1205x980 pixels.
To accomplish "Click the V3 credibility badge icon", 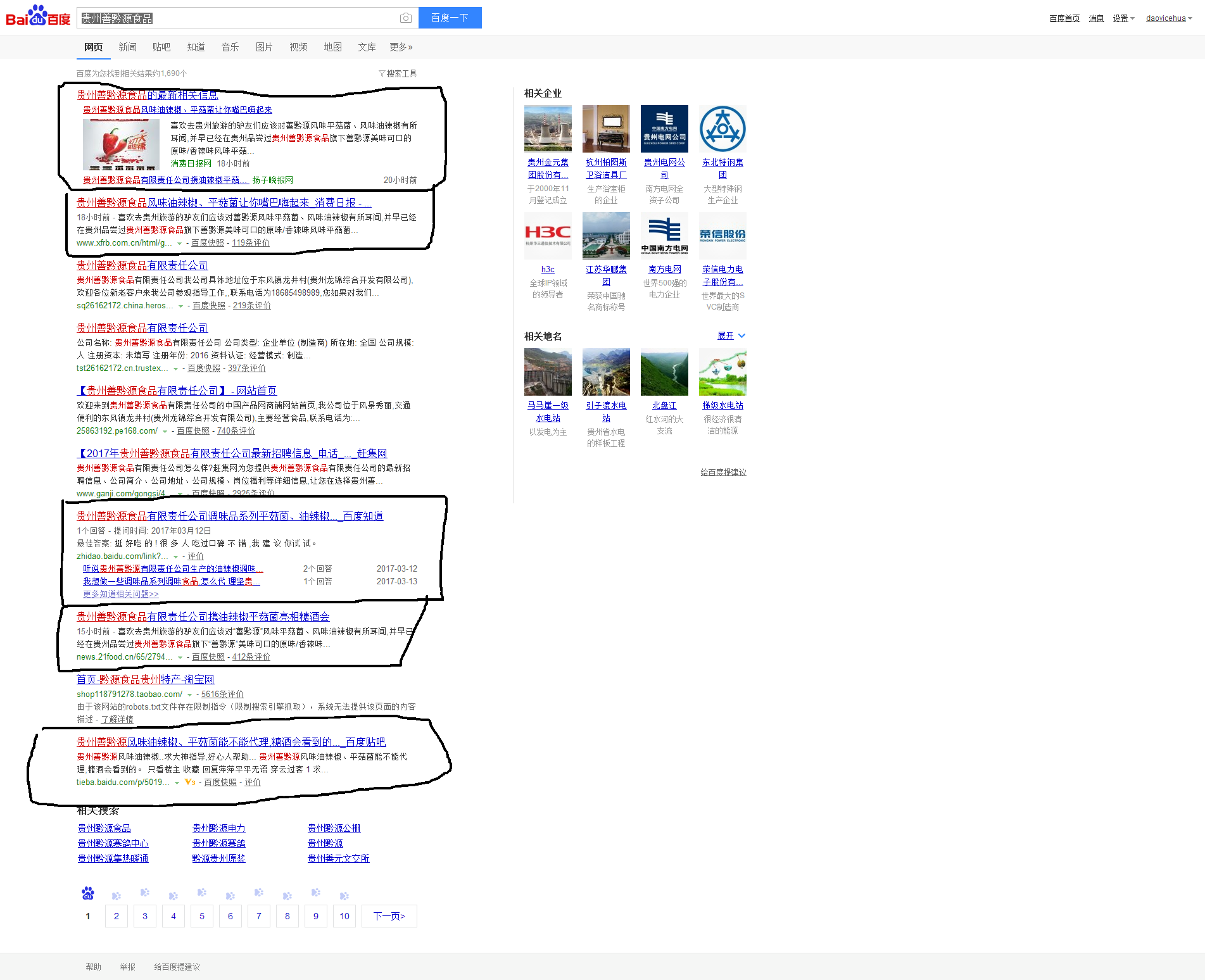I will [x=190, y=782].
